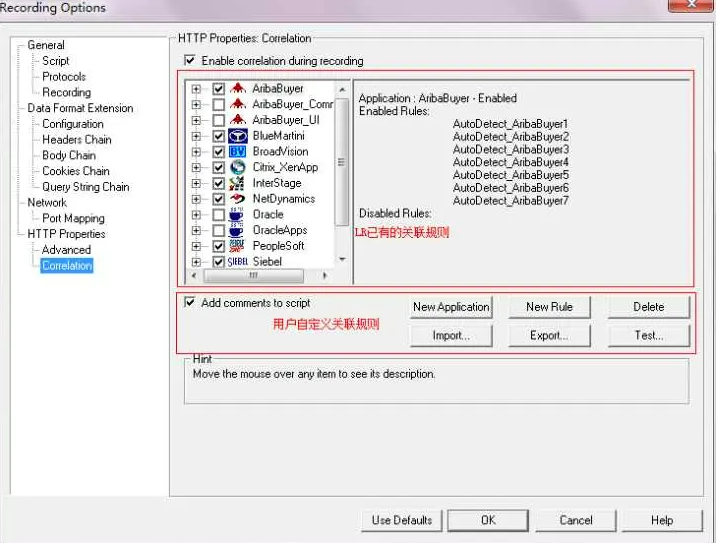Expand the BroadVision rules node
The image size is (716, 543).
point(196,152)
